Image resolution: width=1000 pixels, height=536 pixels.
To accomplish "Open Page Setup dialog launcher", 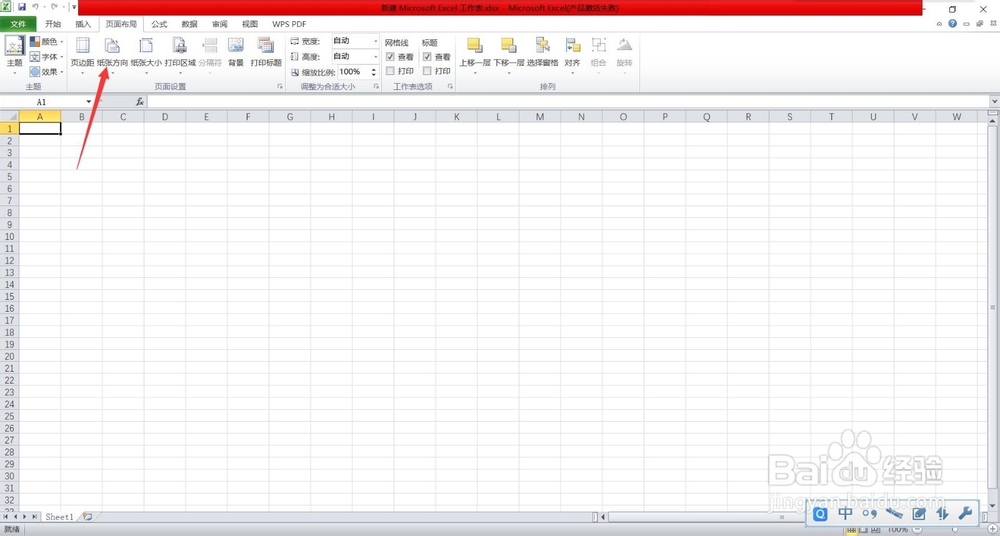I will click(280, 86).
